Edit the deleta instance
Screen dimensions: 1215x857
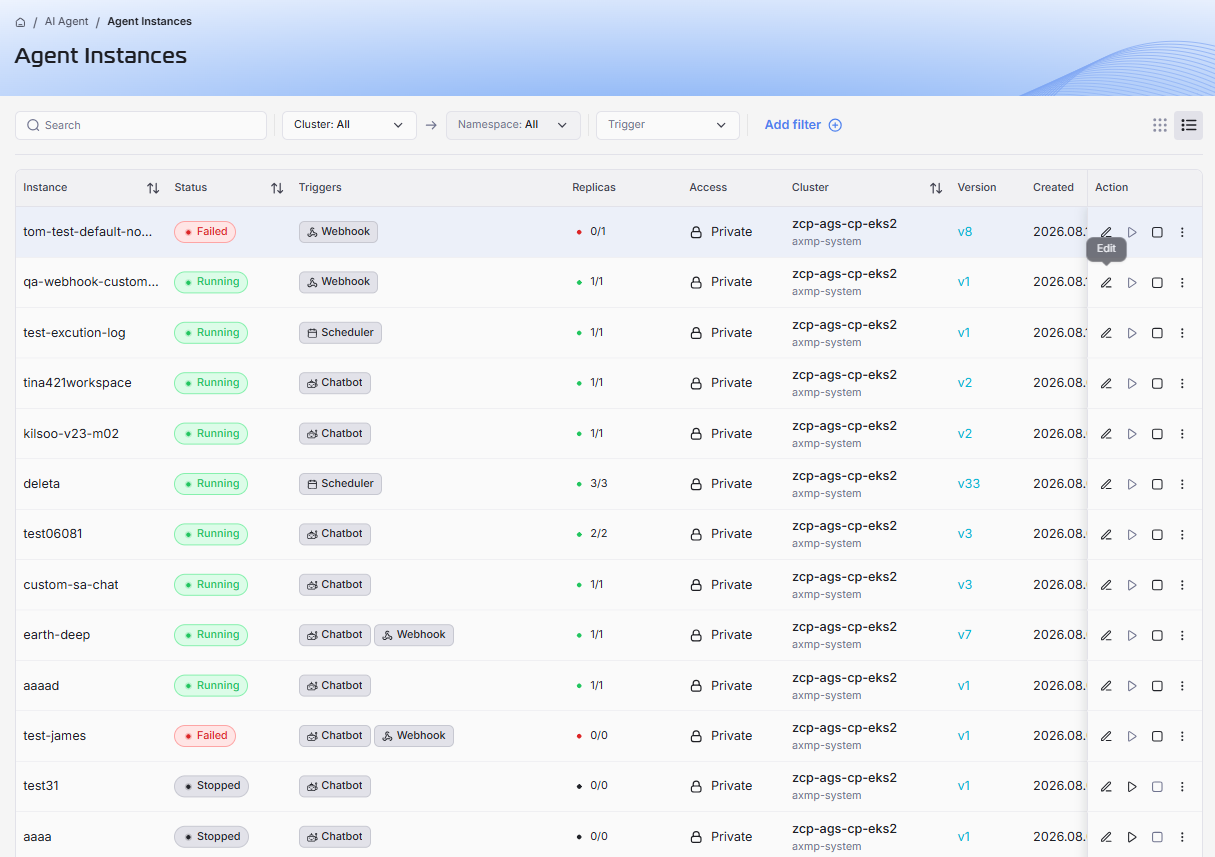click(x=1106, y=484)
